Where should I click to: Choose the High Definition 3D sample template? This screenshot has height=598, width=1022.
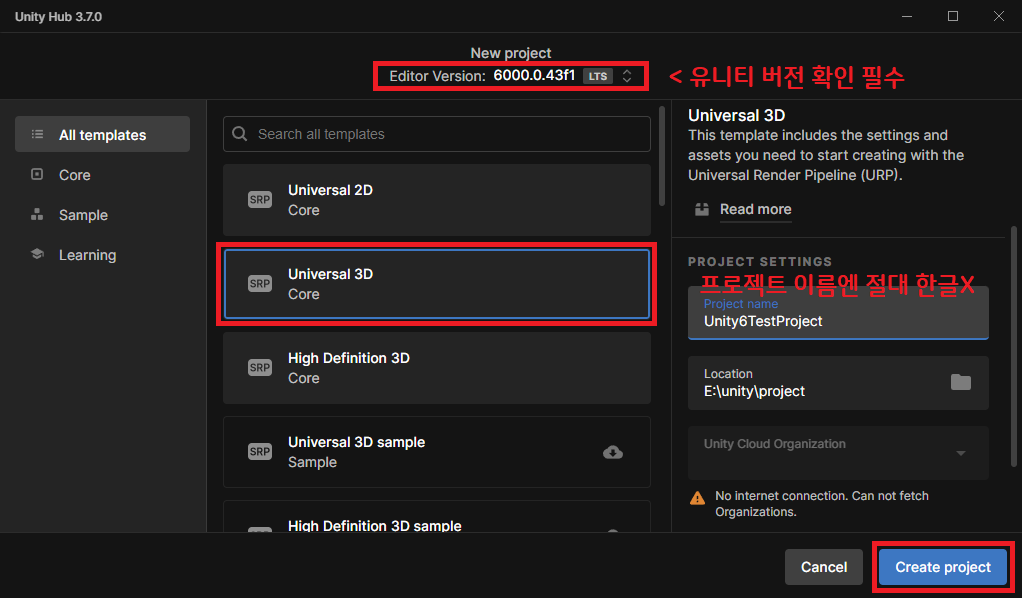(437, 517)
